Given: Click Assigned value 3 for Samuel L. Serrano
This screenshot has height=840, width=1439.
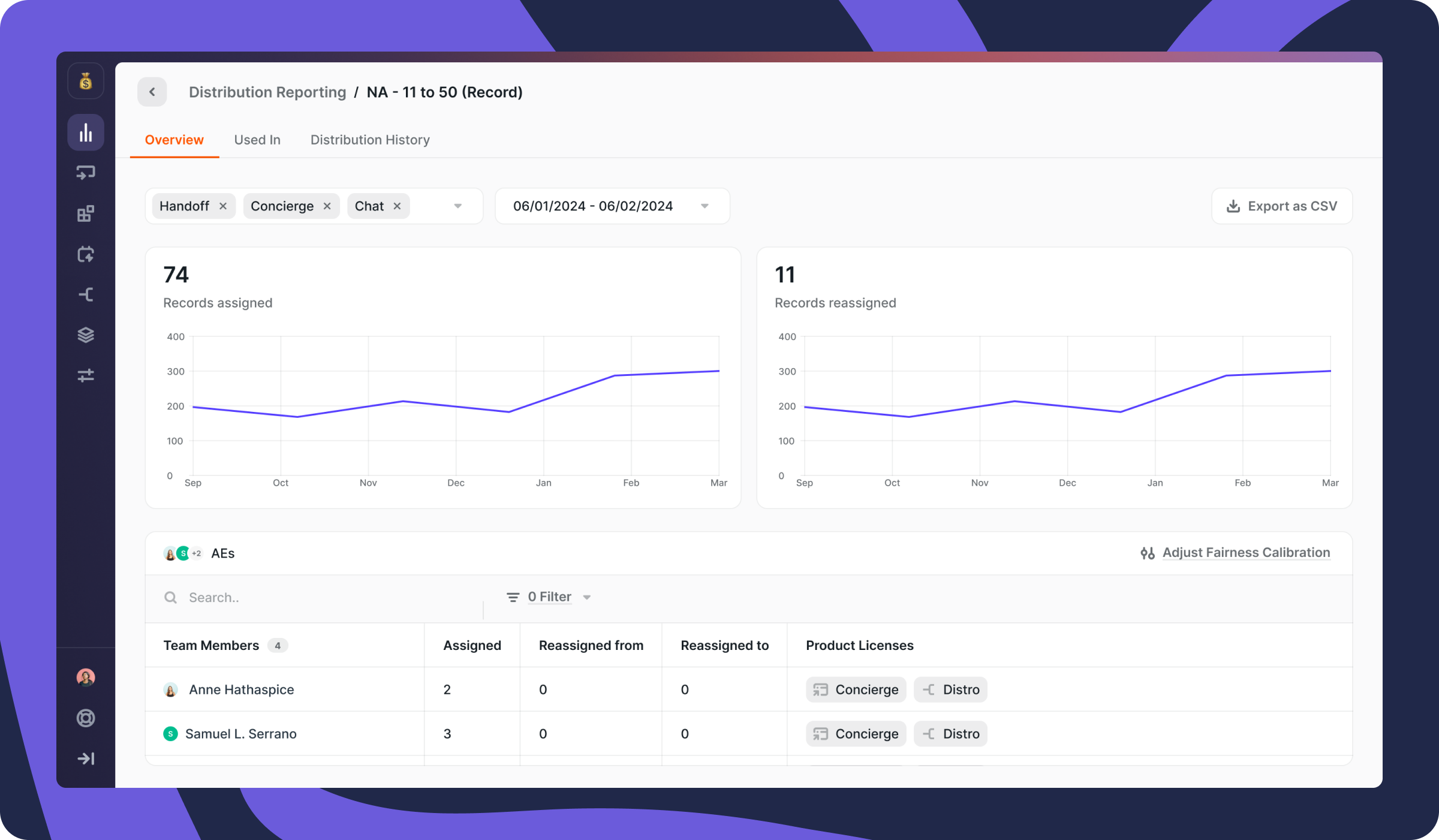Looking at the screenshot, I should [x=447, y=734].
